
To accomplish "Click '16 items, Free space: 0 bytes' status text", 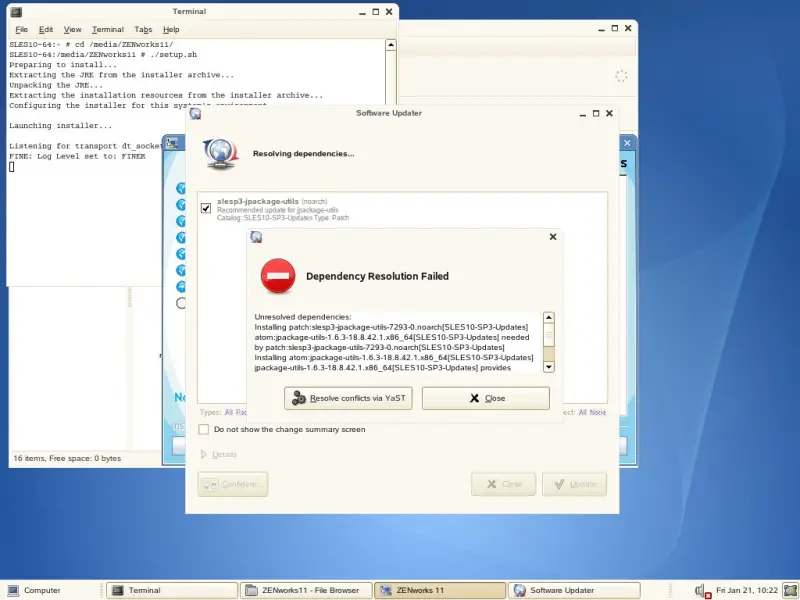I will point(67,458).
